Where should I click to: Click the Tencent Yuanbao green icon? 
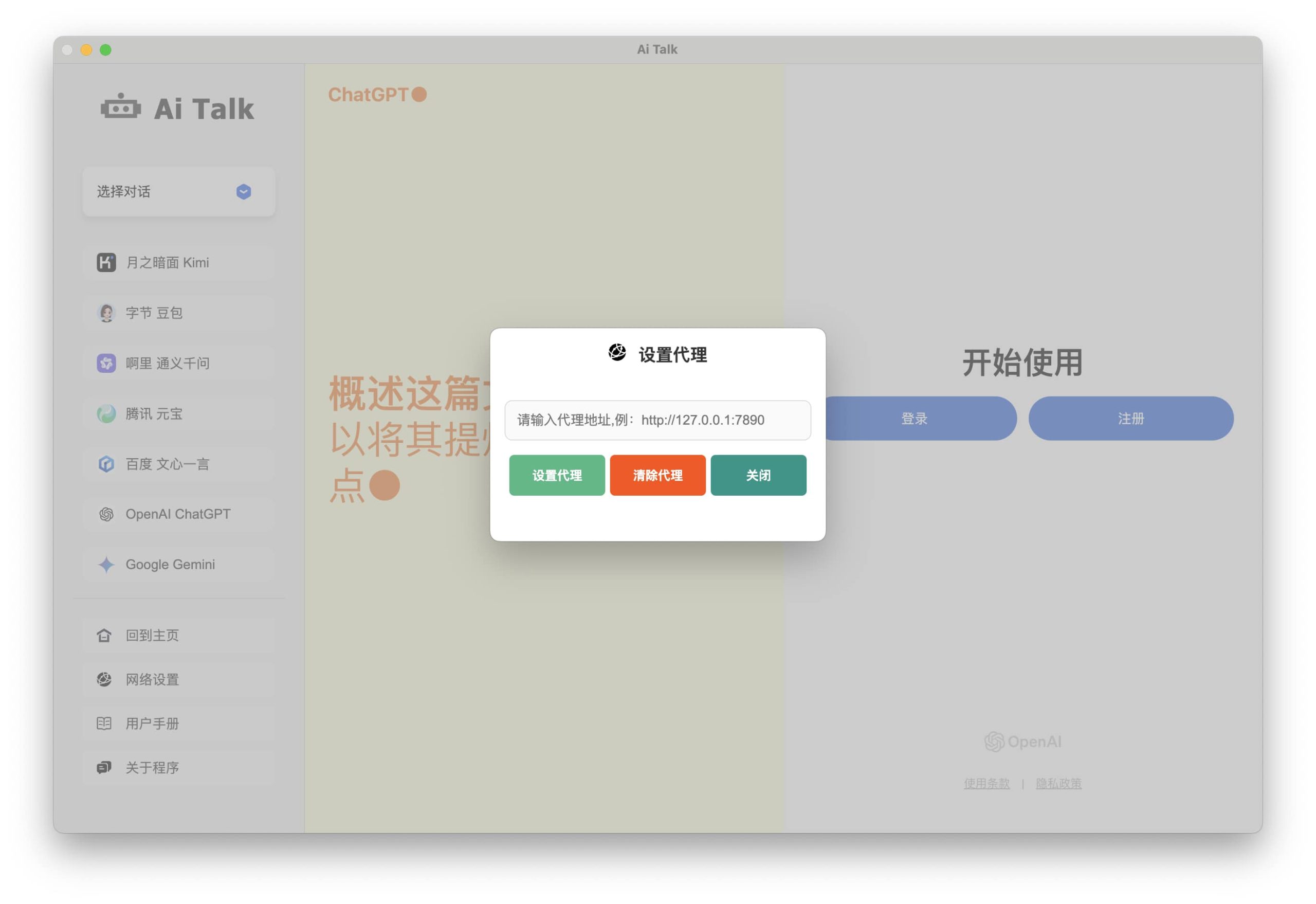pos(106,413)
